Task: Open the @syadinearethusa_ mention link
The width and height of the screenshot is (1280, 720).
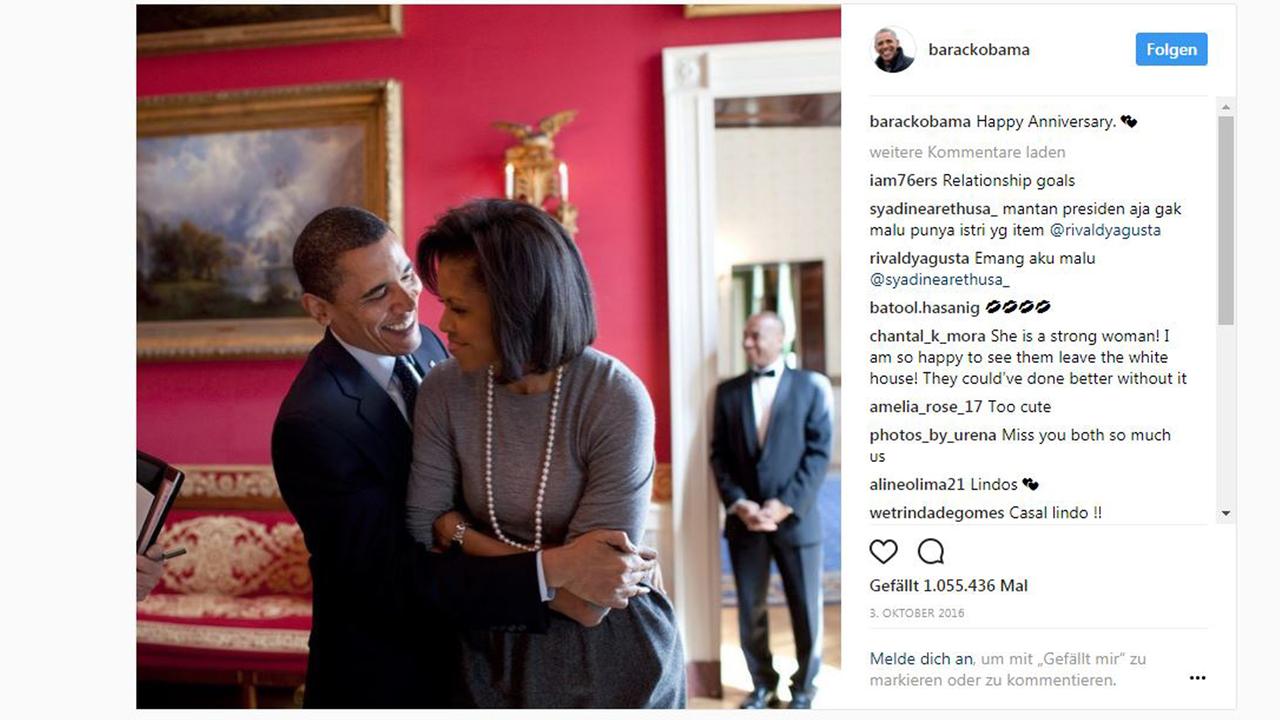Action: tap(939, 280)
